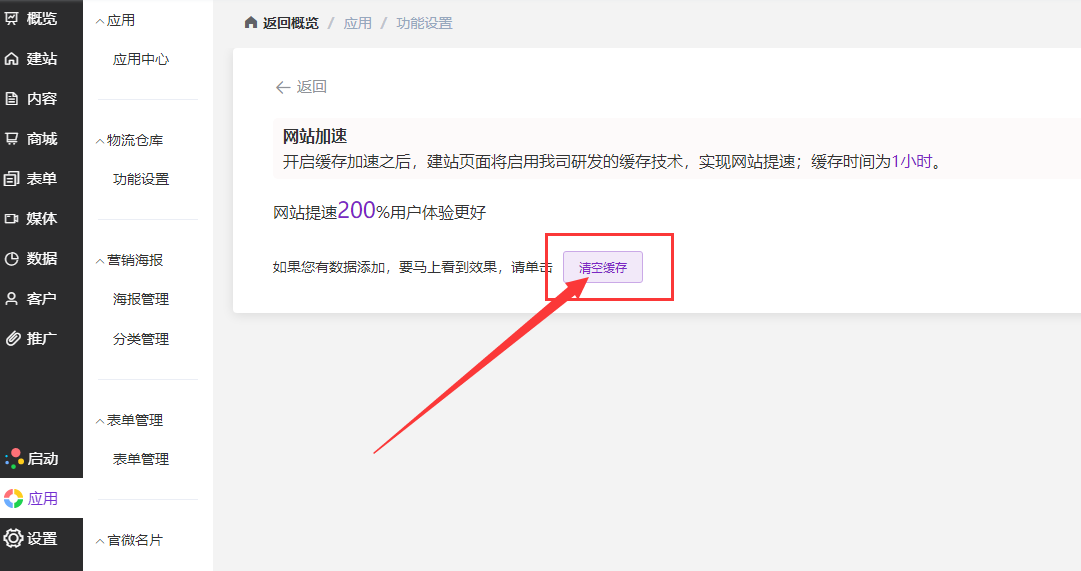Open 海报管理 menu item

[141, 299]
